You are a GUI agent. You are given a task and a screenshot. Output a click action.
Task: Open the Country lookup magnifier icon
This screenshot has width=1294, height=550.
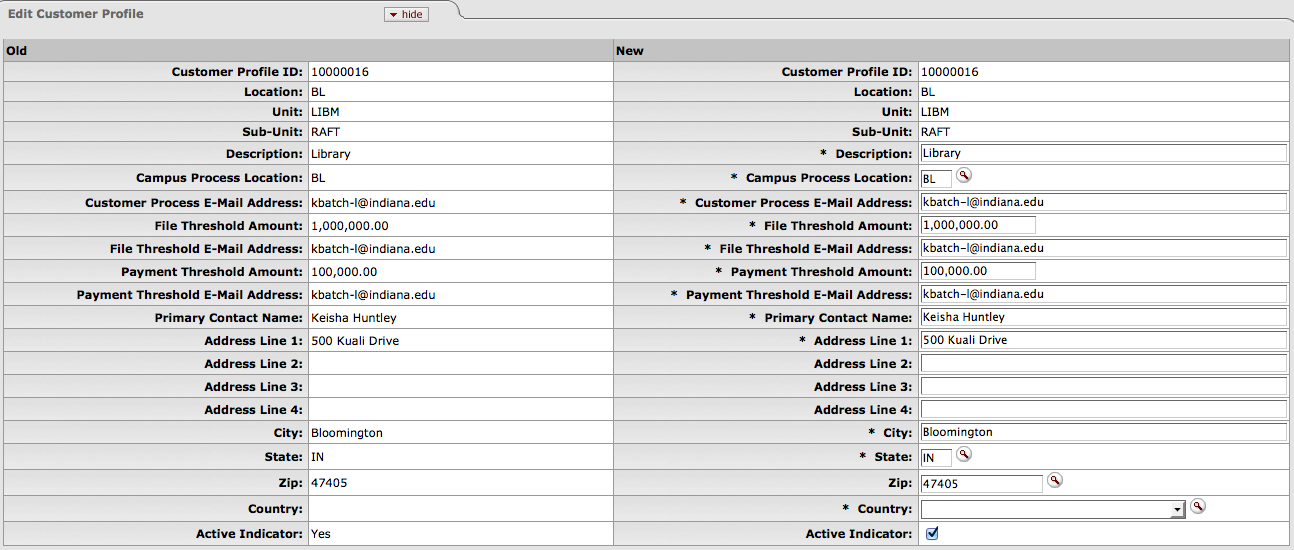click(x=1198, y=507)
